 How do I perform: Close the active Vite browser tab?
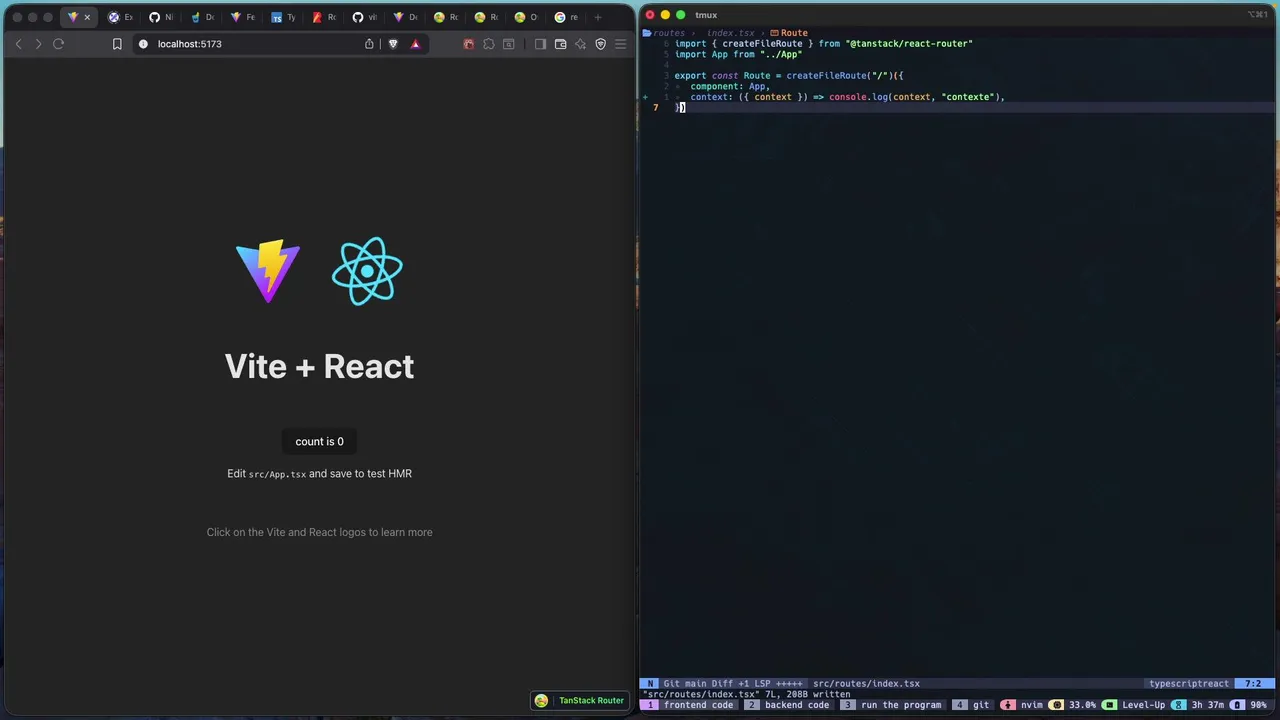point(87,17)
